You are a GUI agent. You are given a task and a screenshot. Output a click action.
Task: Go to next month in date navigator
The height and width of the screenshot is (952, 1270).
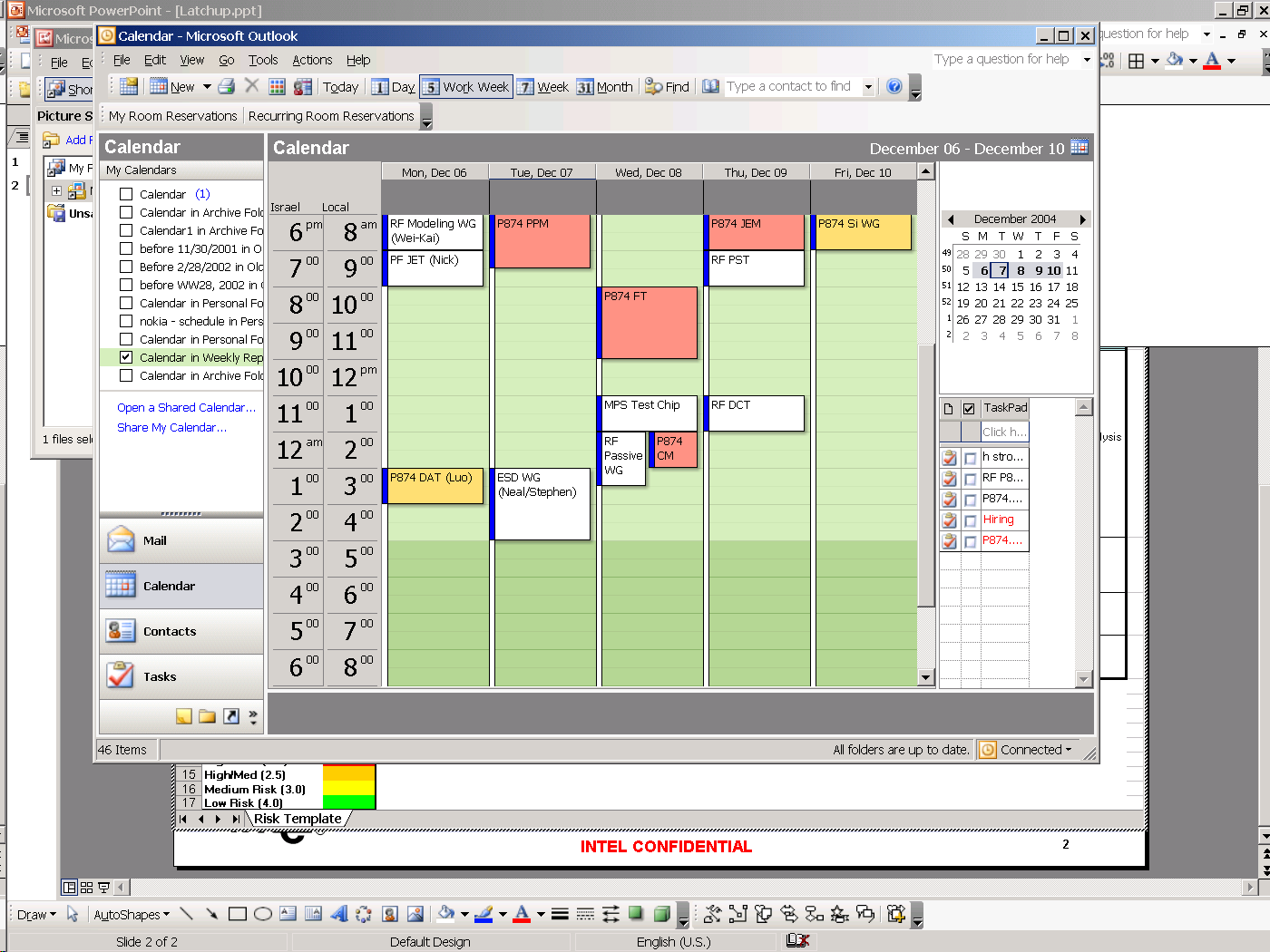(x=1082, y=219)
